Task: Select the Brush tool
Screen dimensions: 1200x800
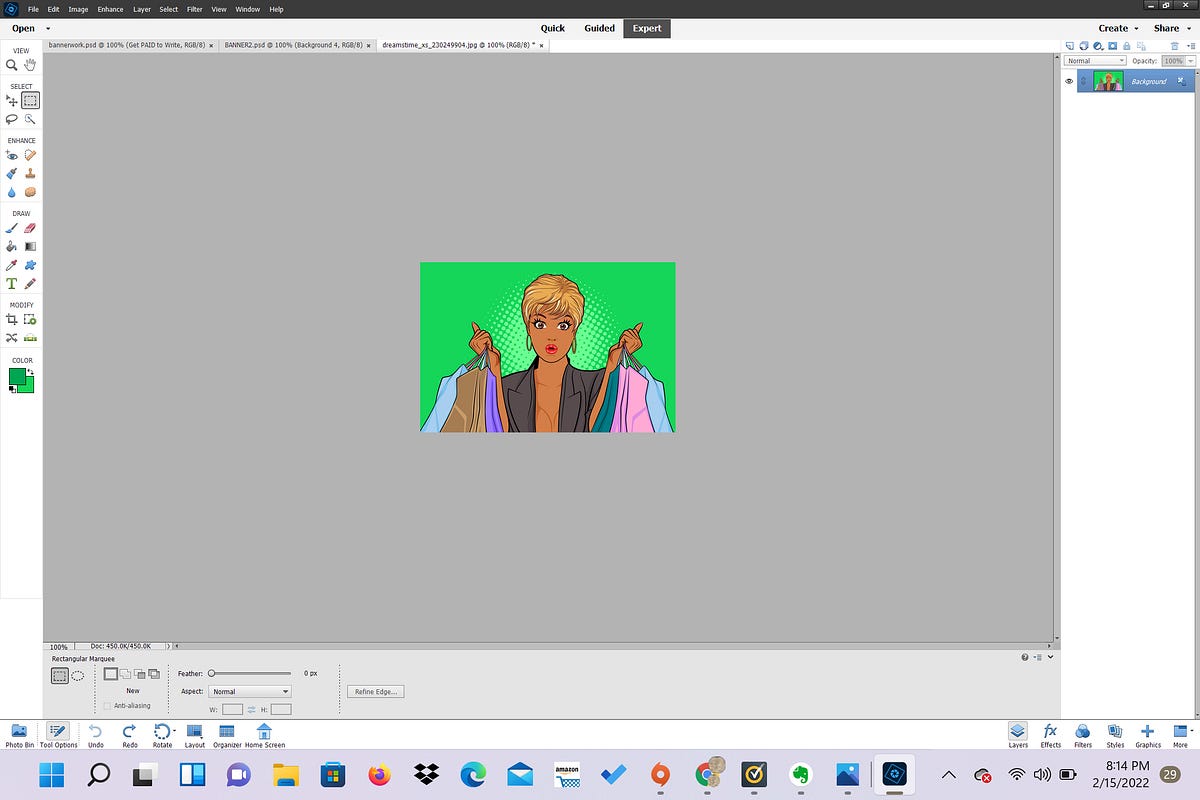Action: [x=11, y=228]
